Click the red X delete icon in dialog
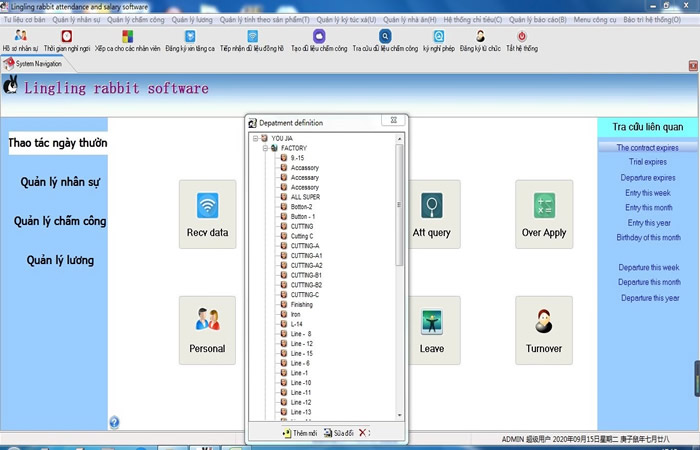This screenshot has height=450, width=700. (362, 433)
